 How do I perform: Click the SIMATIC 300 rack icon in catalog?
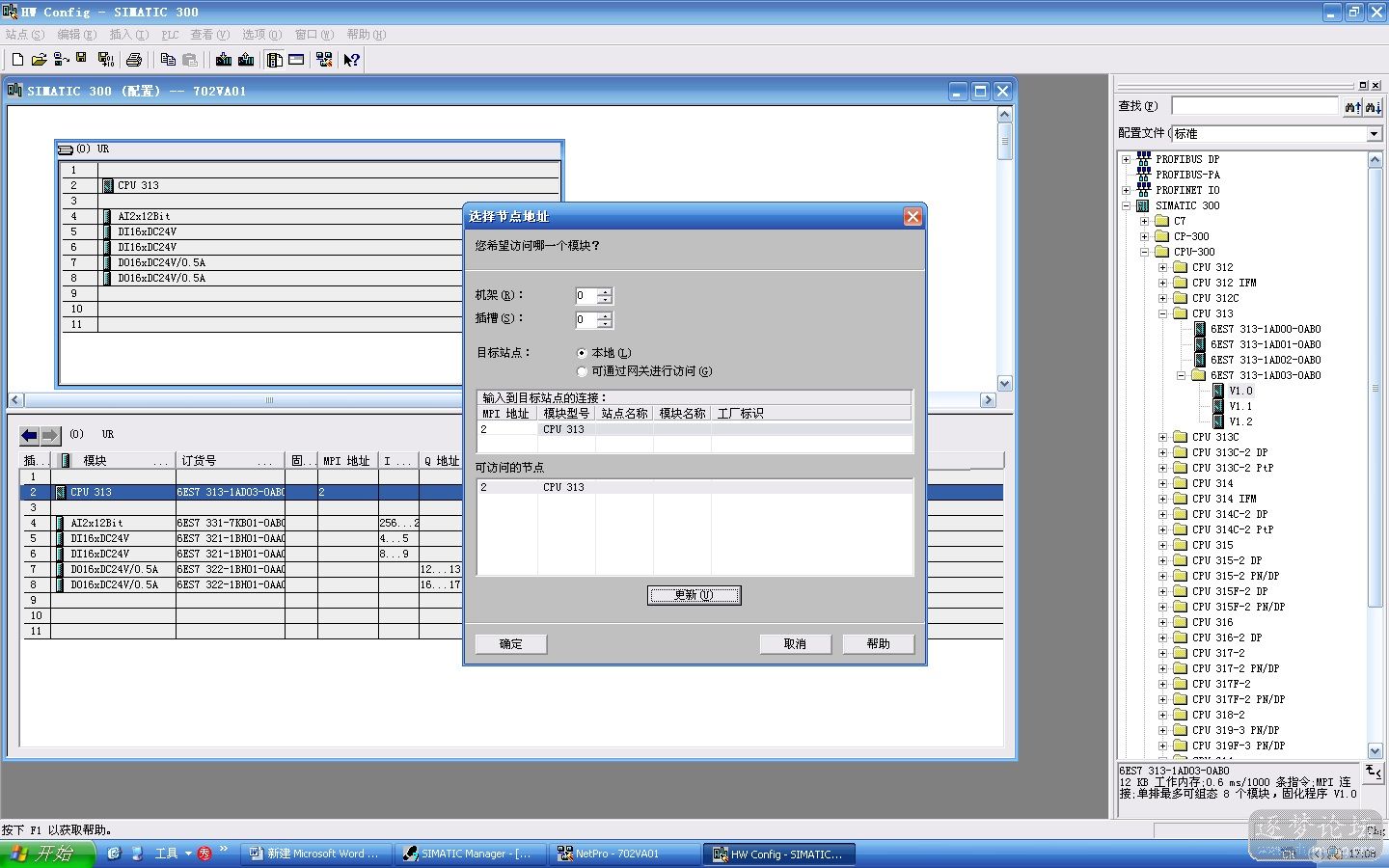click(1143, 205)
